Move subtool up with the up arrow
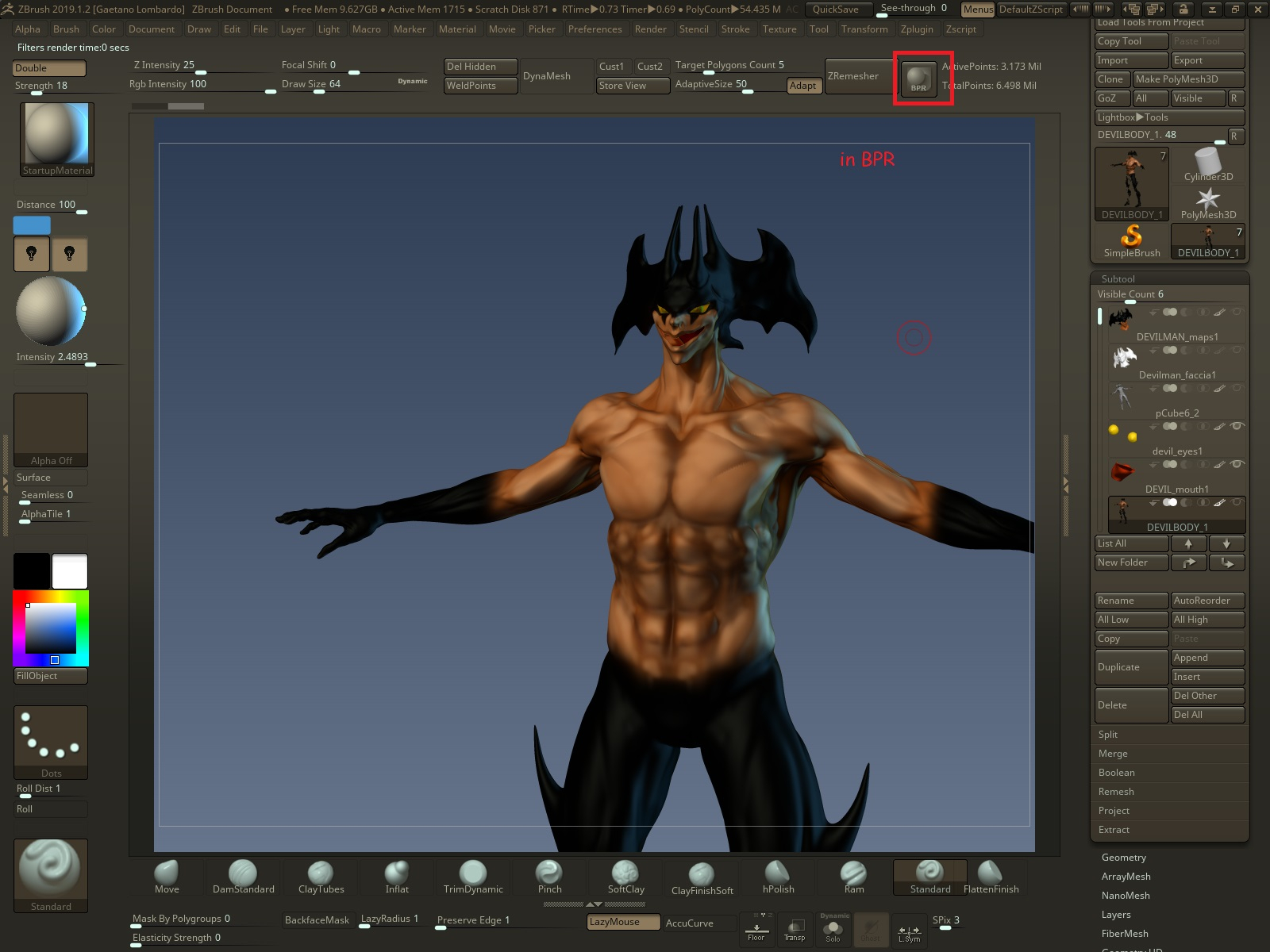 click(x=1188, y=543)
